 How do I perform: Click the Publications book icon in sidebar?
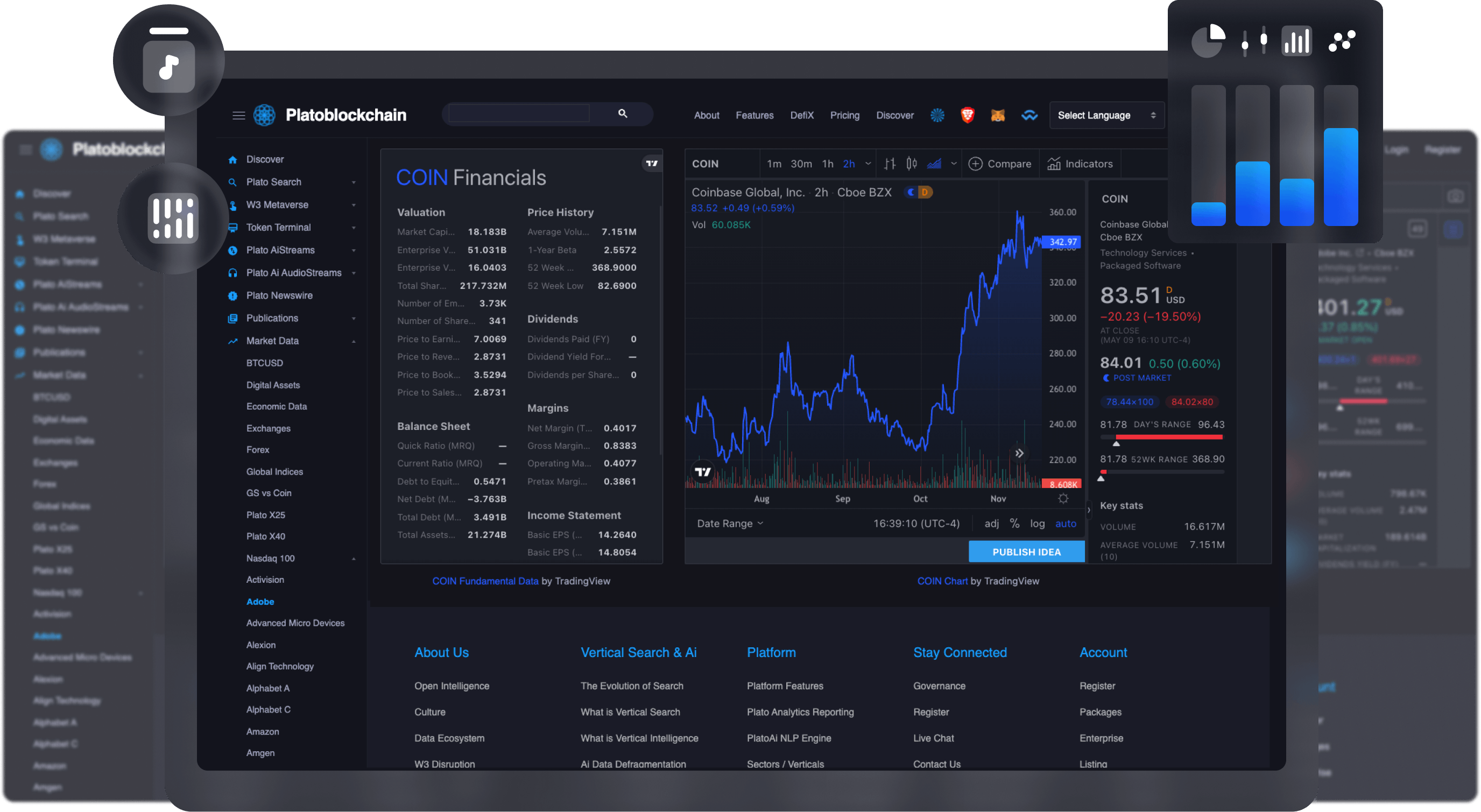click(x=233, y=319)
